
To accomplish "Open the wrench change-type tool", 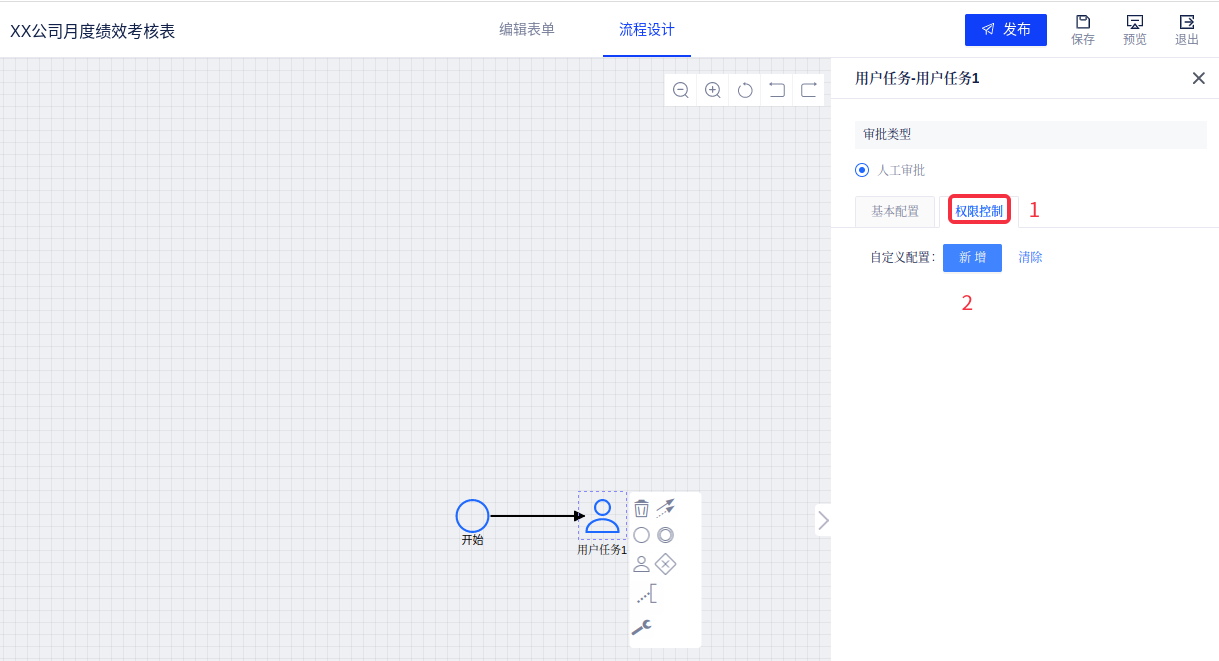I will point(641,627).
